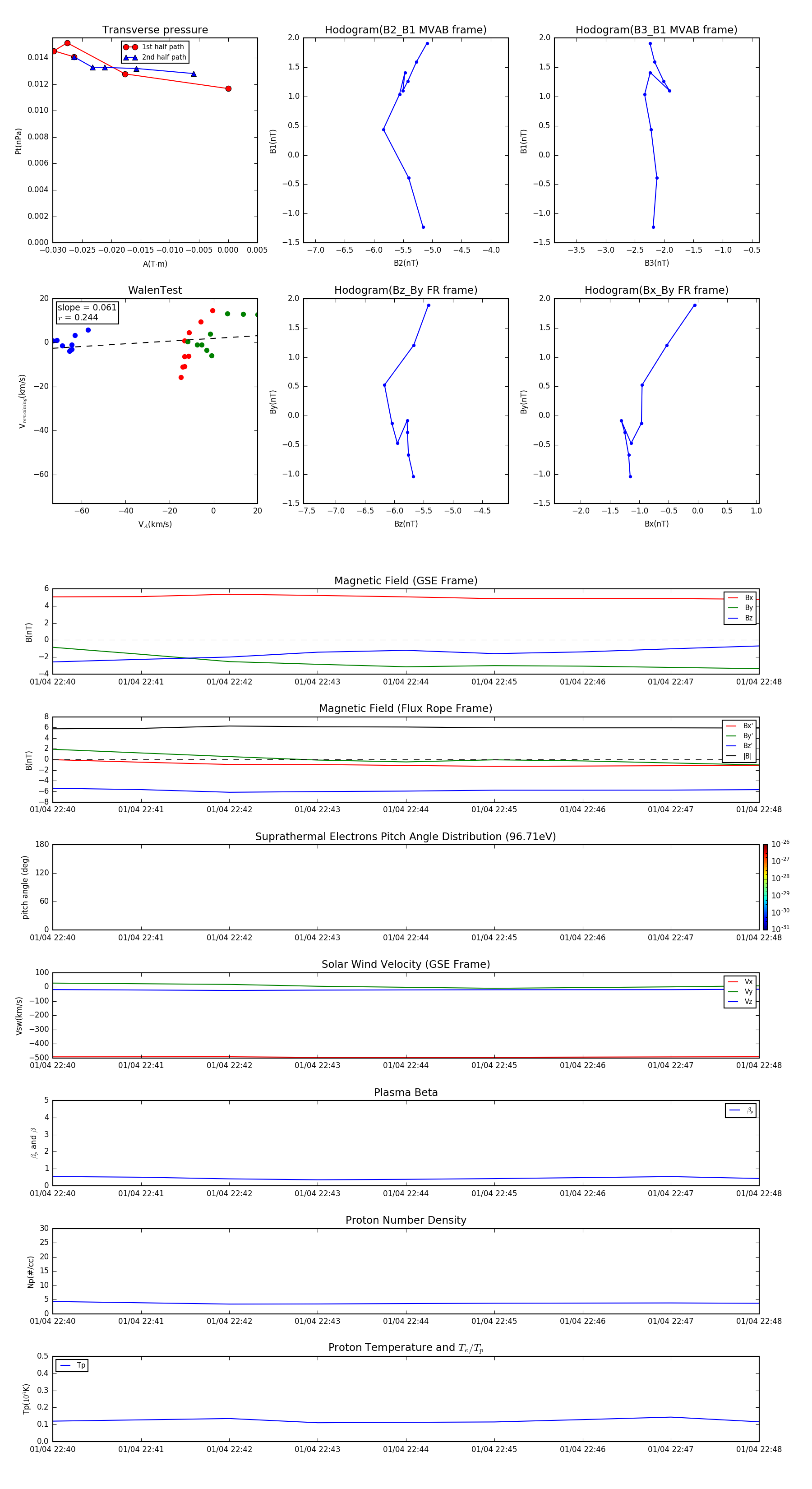Click the "Magnetic Field (Flux Rope Frame)" title
812x1489 pixels.
[406, 709]
